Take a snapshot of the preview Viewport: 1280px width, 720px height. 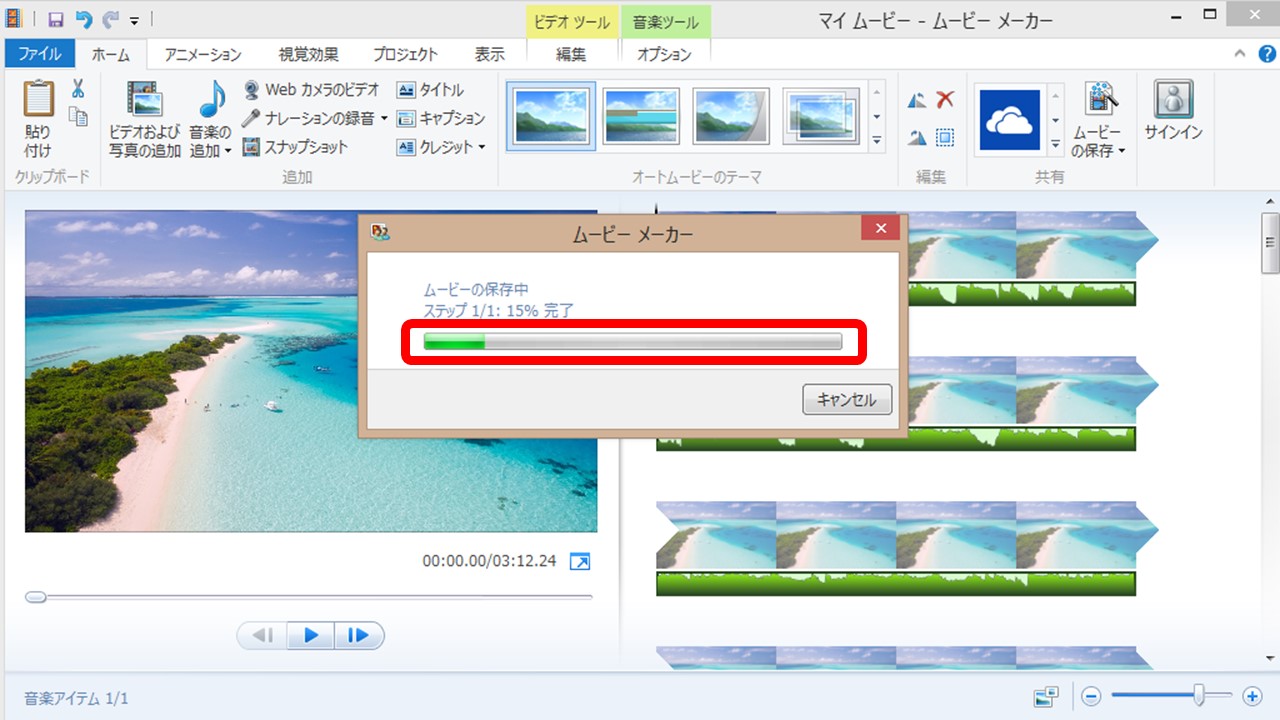[295, 147]
